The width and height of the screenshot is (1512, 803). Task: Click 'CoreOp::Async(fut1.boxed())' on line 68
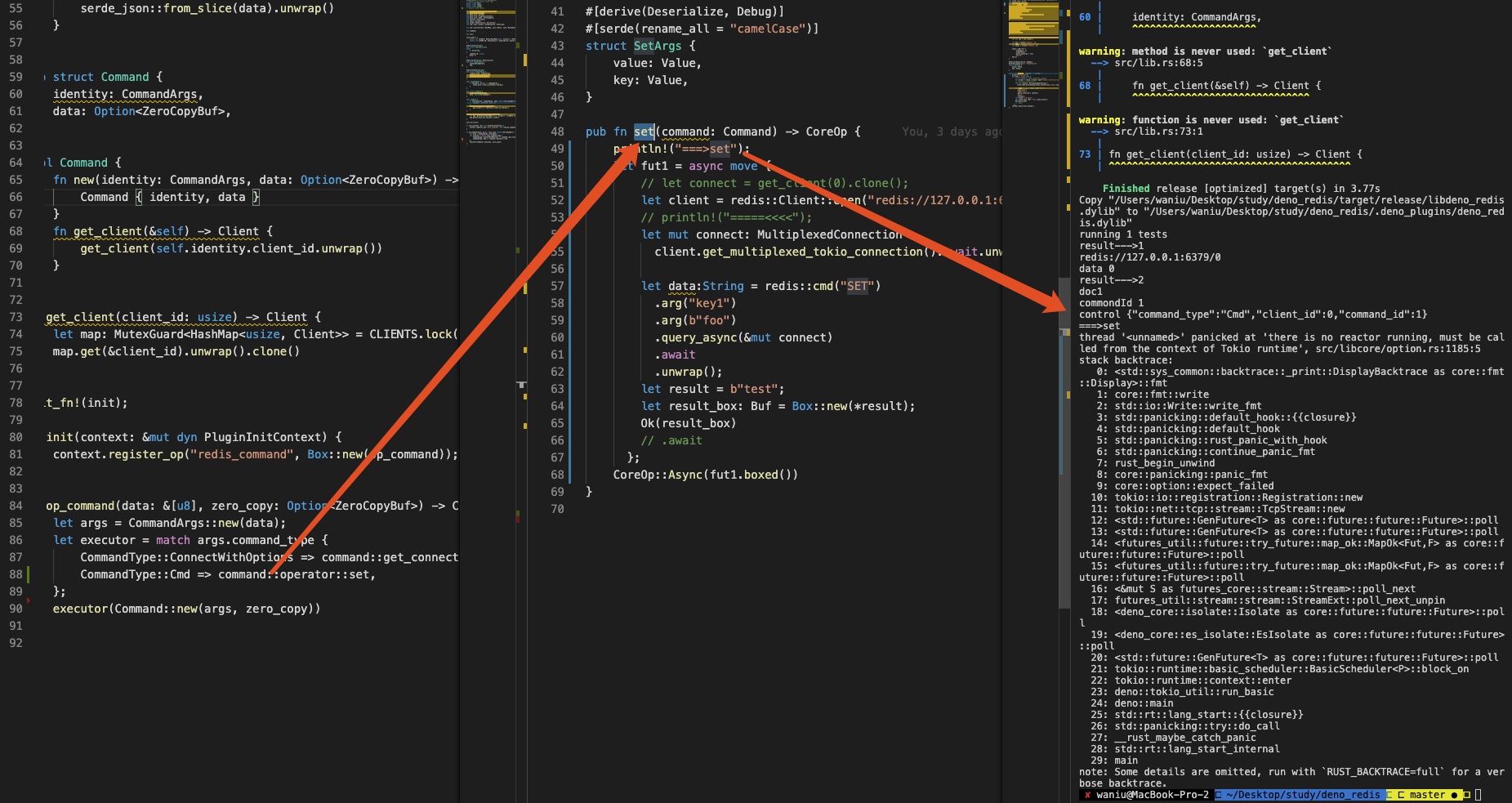(706, 475)
